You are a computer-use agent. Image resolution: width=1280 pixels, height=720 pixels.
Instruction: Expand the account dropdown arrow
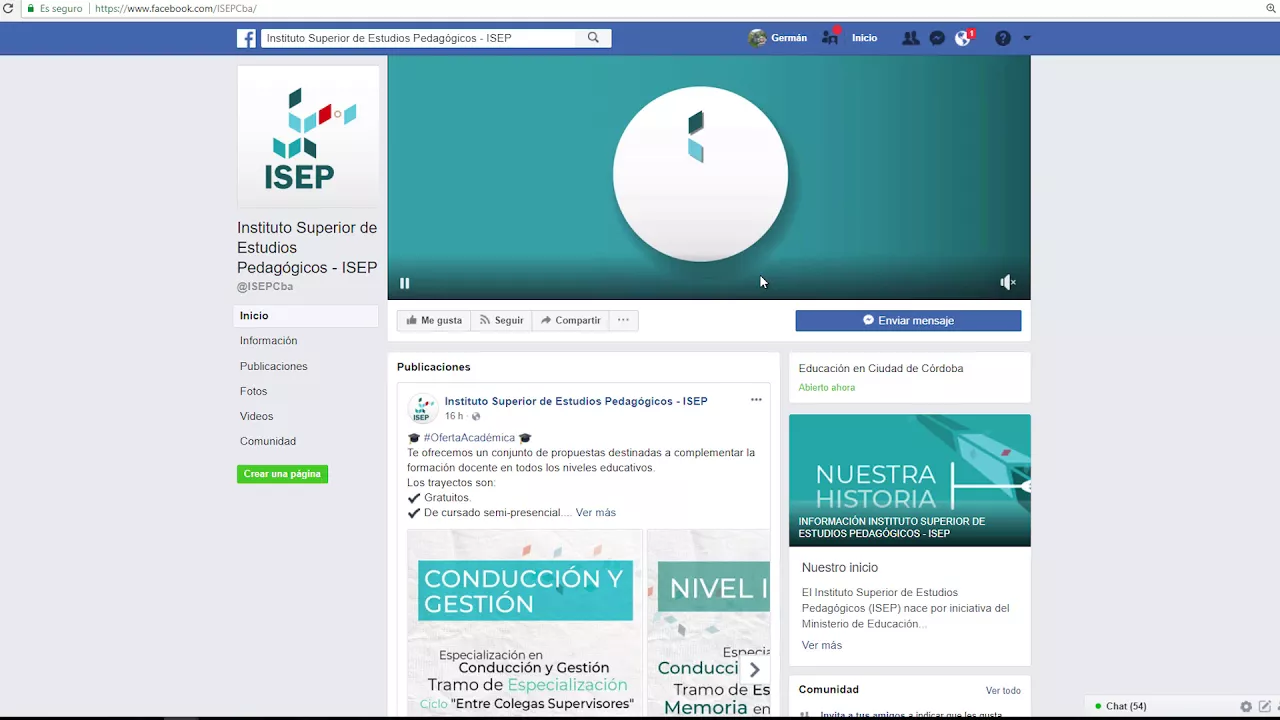[x=1026, y=38]
